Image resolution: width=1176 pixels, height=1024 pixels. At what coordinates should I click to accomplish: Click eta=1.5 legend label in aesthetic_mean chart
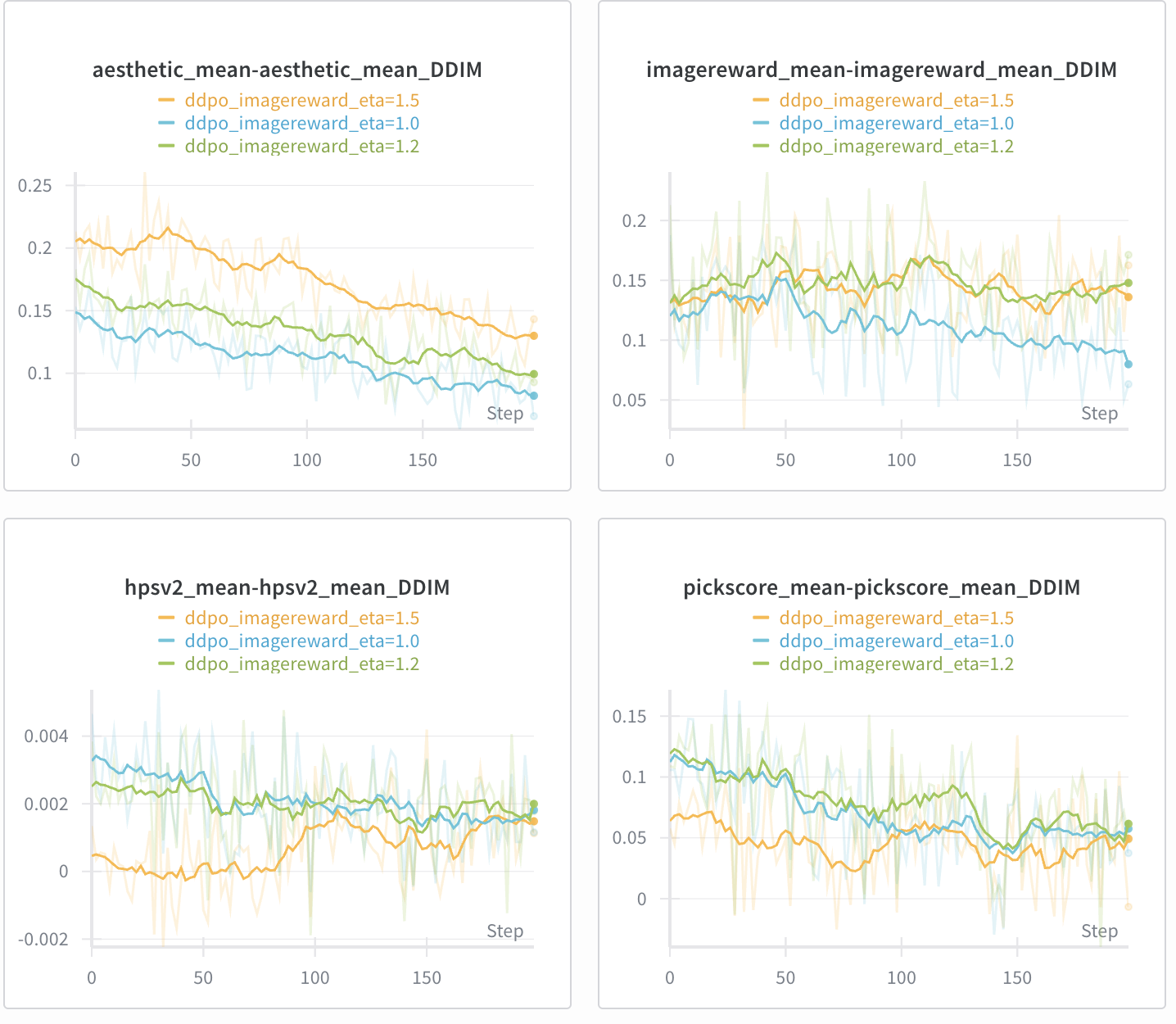[301, 101]
